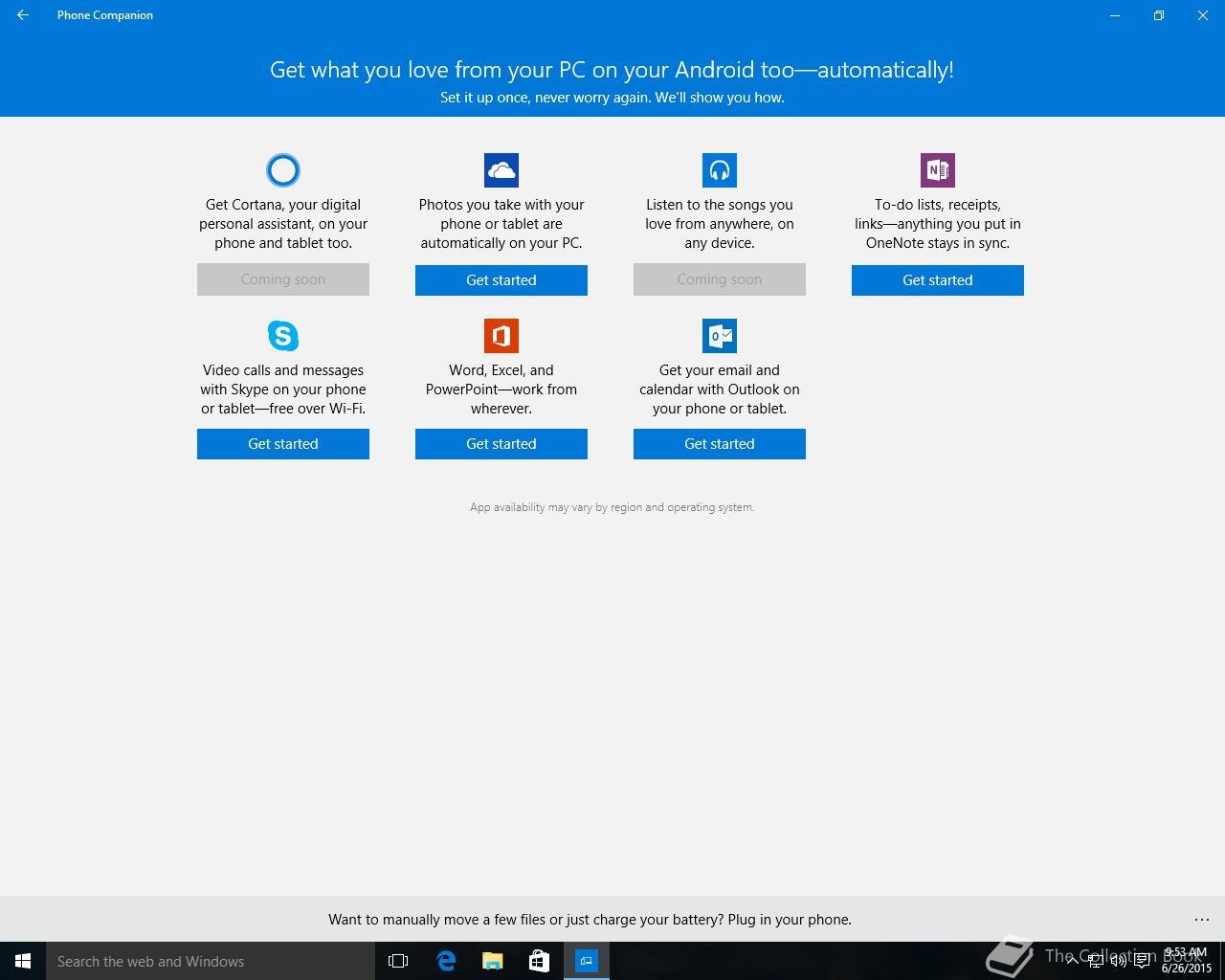
Task: Click the plug in your phone message
Action: point(590,920)
